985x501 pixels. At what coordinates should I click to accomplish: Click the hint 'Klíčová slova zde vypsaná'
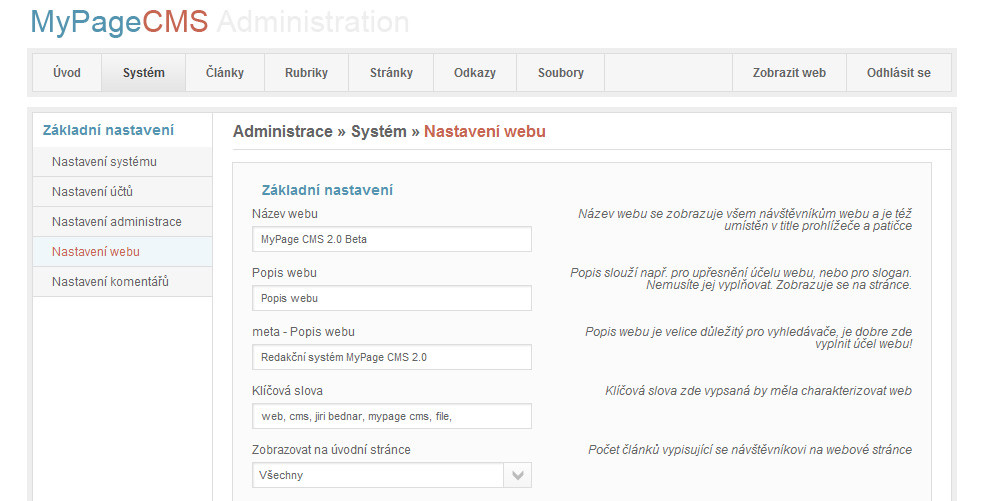[758, 391]
